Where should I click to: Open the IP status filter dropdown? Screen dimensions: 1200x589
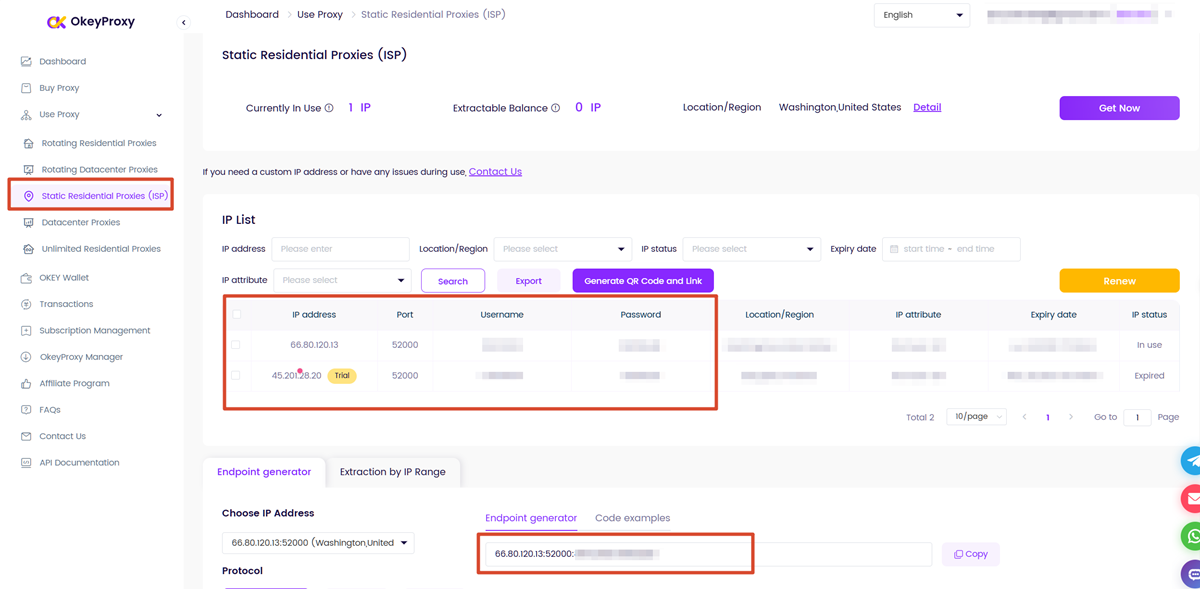(752, 249)
